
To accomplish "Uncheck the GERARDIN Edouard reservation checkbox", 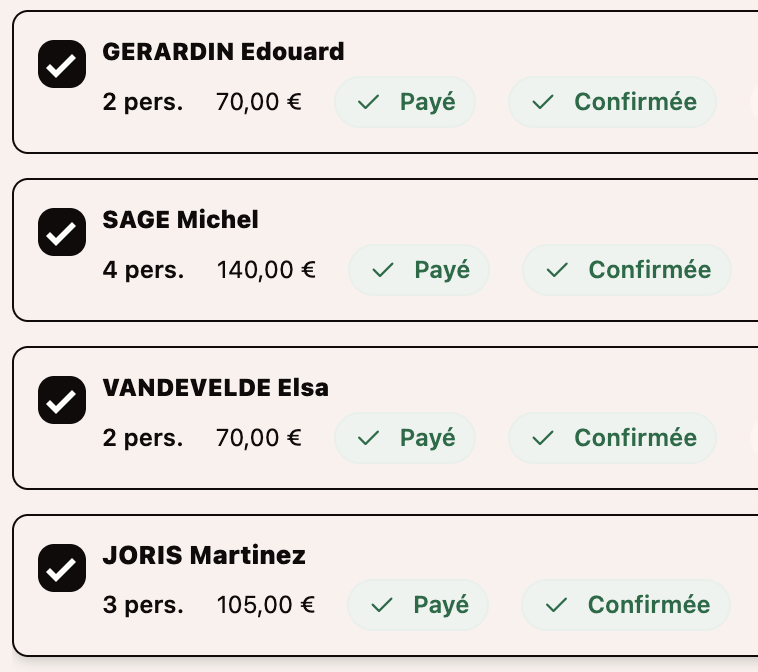I will [x=61, y=67].
